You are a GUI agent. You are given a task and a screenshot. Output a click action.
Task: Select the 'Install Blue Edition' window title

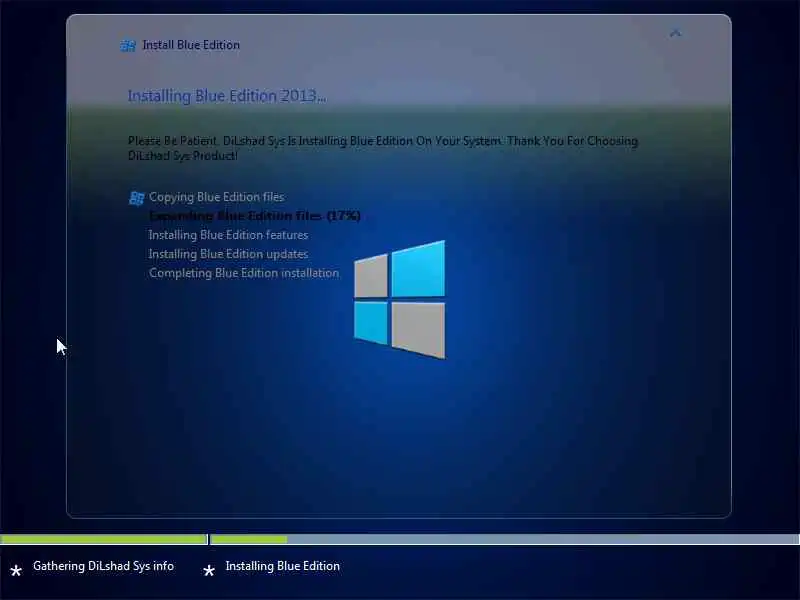(191, 45)
